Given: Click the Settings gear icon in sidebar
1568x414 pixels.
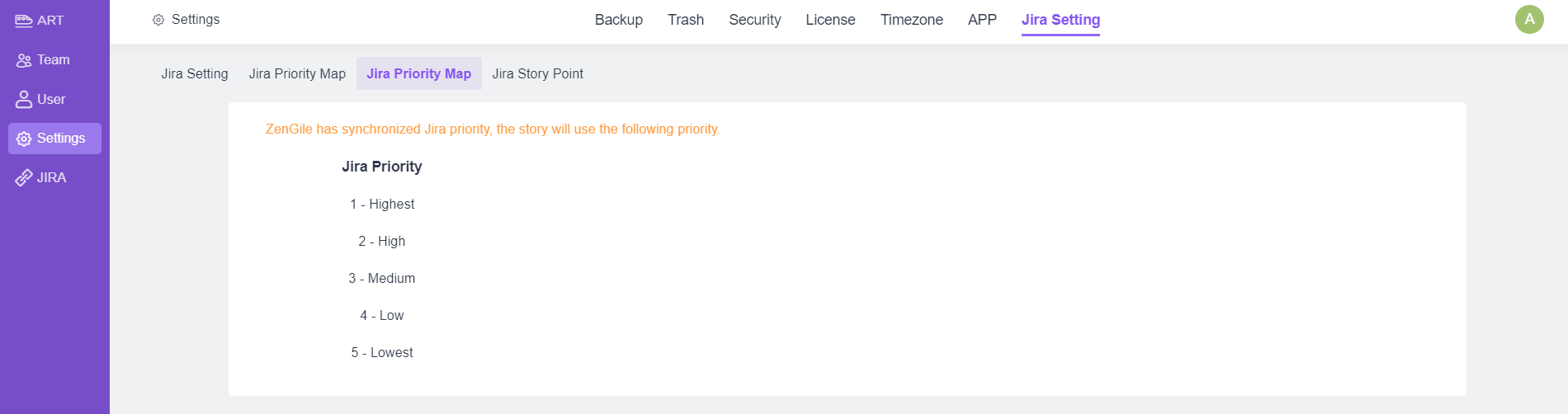Looking at the screenshot, I should pos(24,139).
